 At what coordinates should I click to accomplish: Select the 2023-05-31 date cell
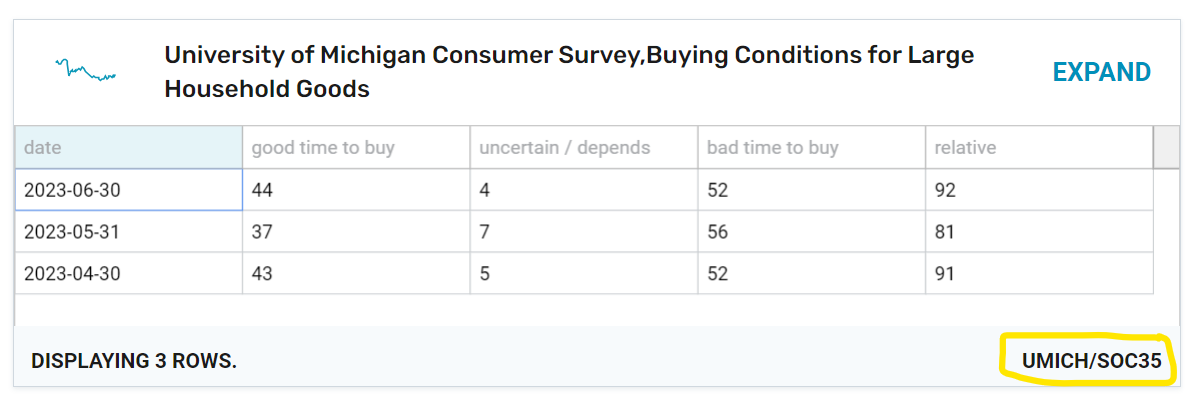[129, 232]
